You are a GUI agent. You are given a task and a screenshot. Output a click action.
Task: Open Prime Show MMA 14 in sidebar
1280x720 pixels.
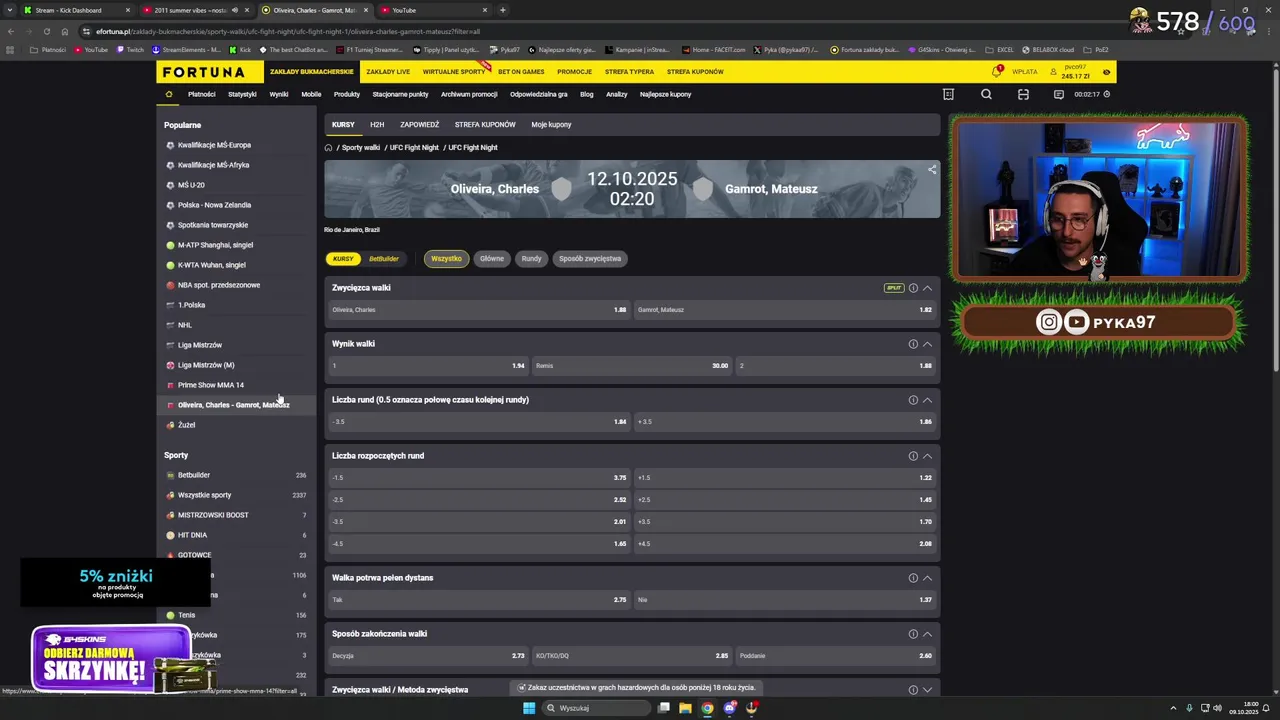[x=210, y=385]
